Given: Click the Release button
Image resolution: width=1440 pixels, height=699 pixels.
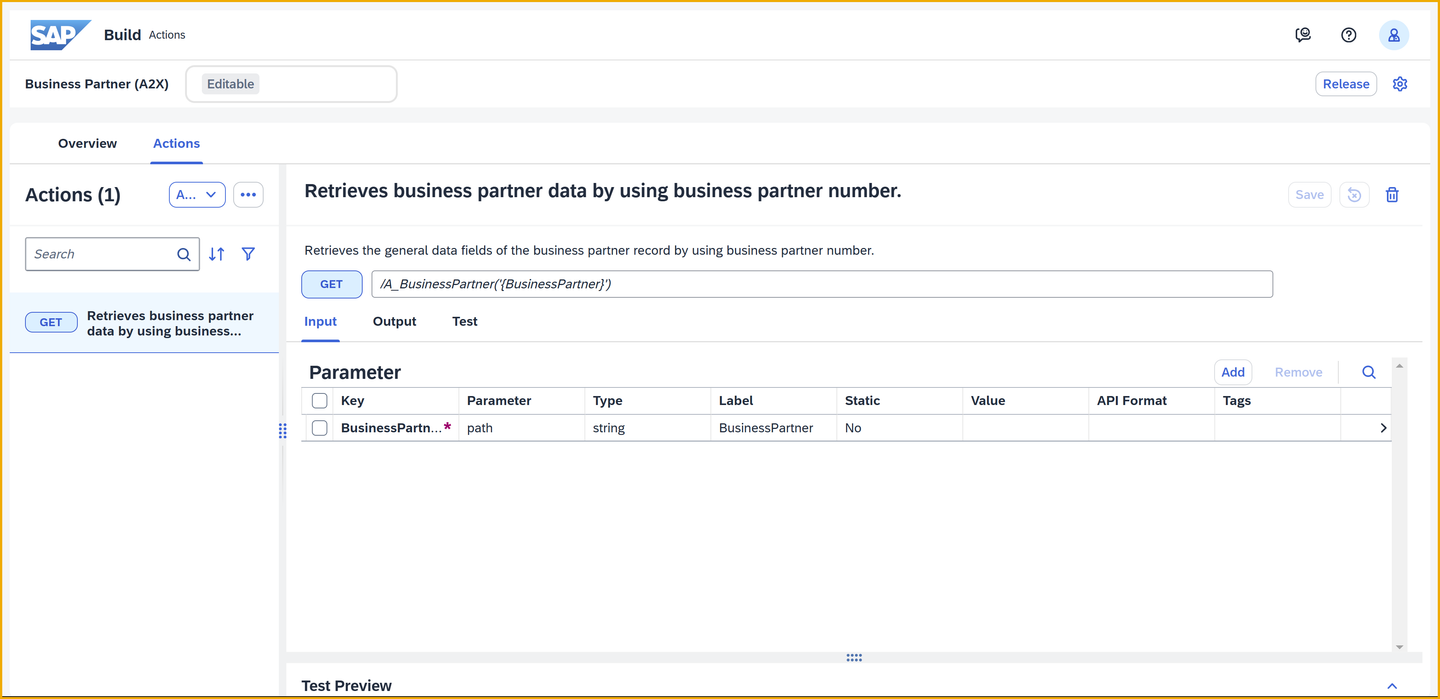Looking at the screenshot, I should click(1346, 84).
